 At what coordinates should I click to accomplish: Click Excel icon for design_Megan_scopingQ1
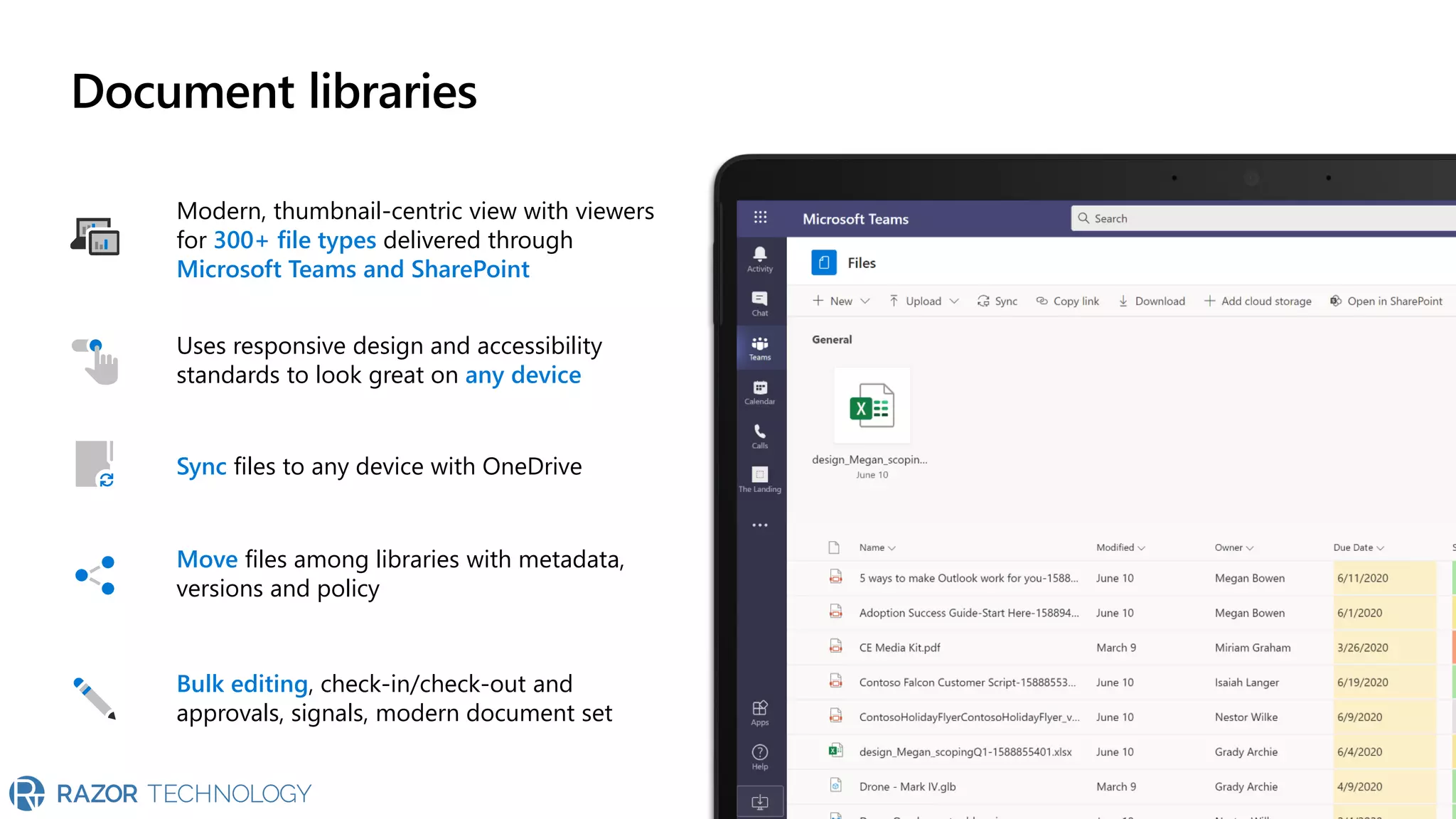tap(836, 751)
